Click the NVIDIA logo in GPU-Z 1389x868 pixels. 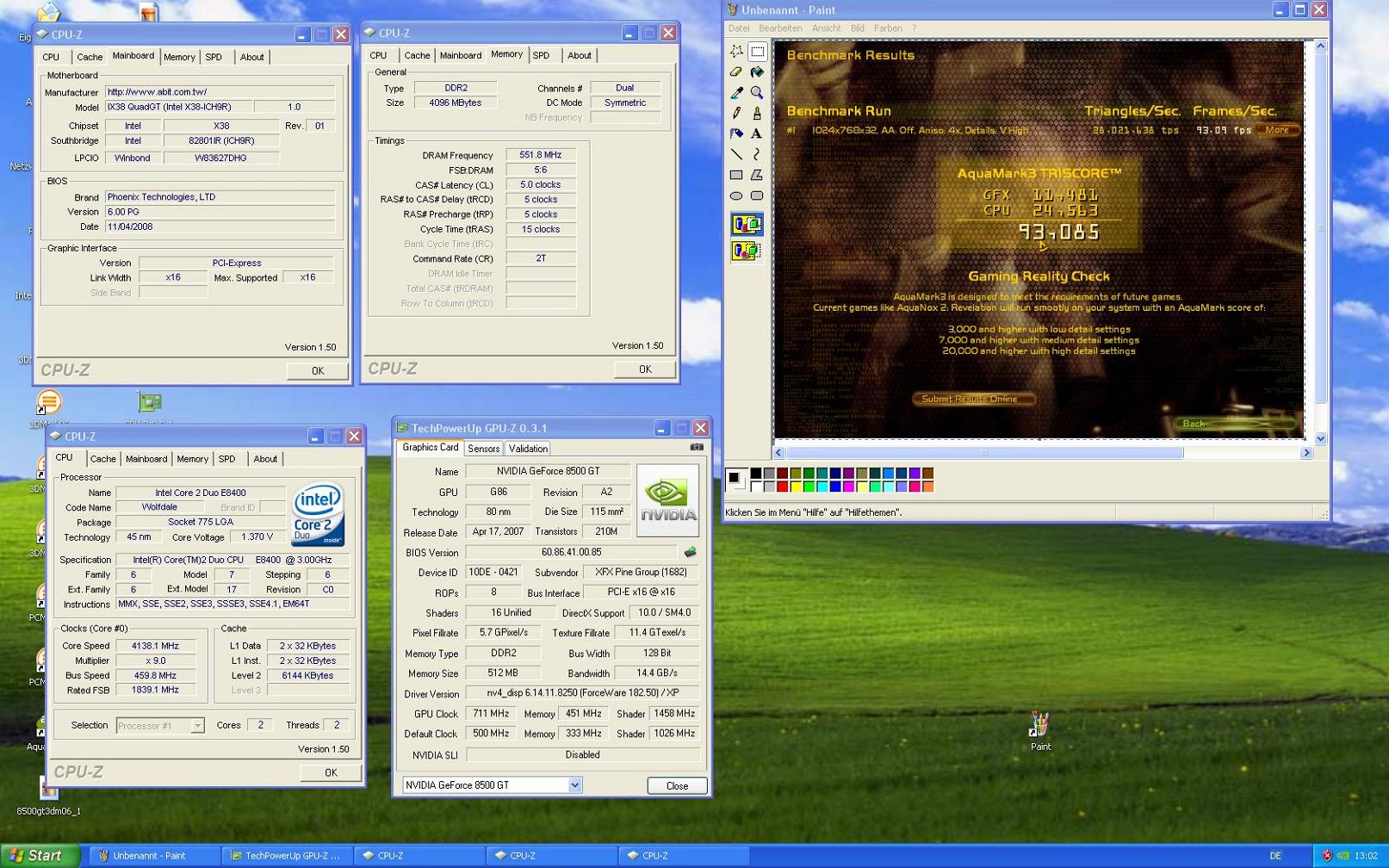[x=667, y=500]
